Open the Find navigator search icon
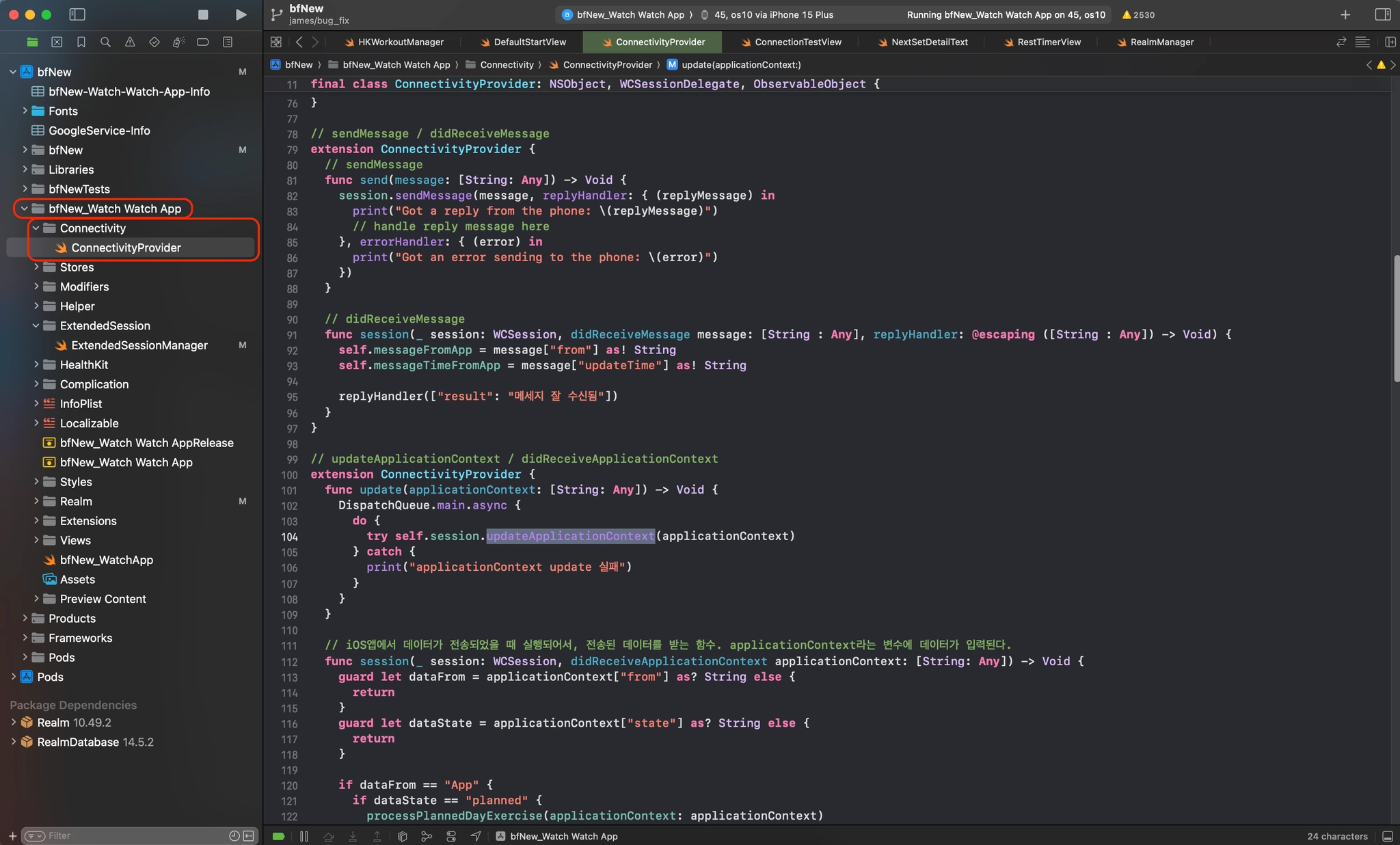 (105, 42)
